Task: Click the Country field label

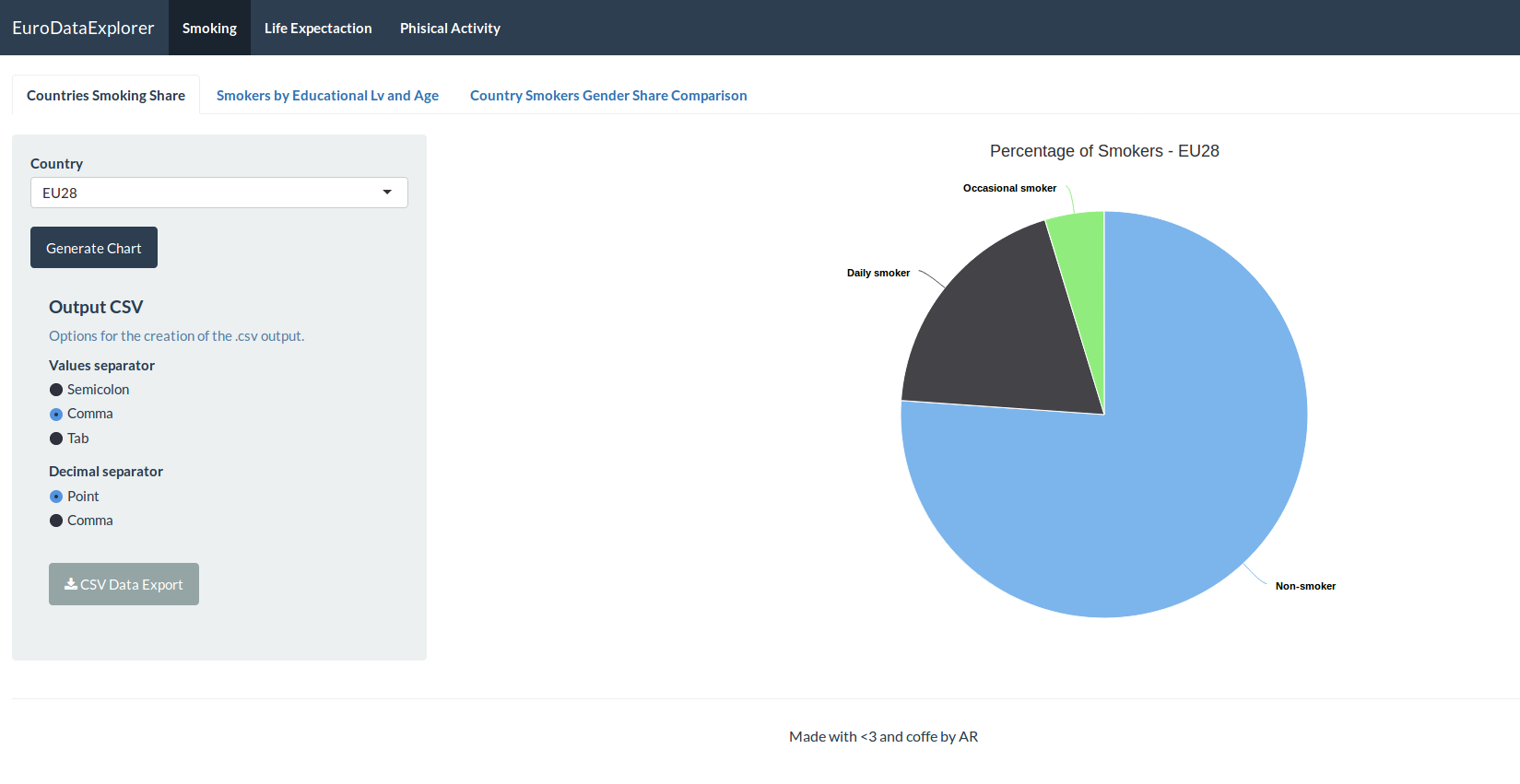Action: (56, 163)
